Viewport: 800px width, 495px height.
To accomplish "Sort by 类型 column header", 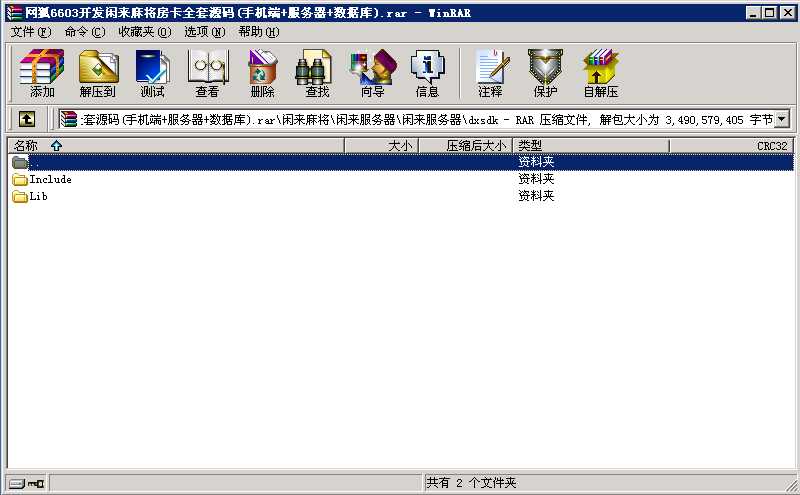I will [x=591, y=146].
